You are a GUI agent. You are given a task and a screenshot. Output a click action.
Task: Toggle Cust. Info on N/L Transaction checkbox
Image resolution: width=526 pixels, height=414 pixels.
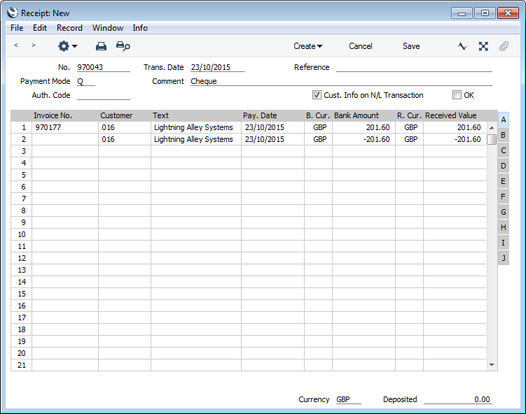coord(316,95)
